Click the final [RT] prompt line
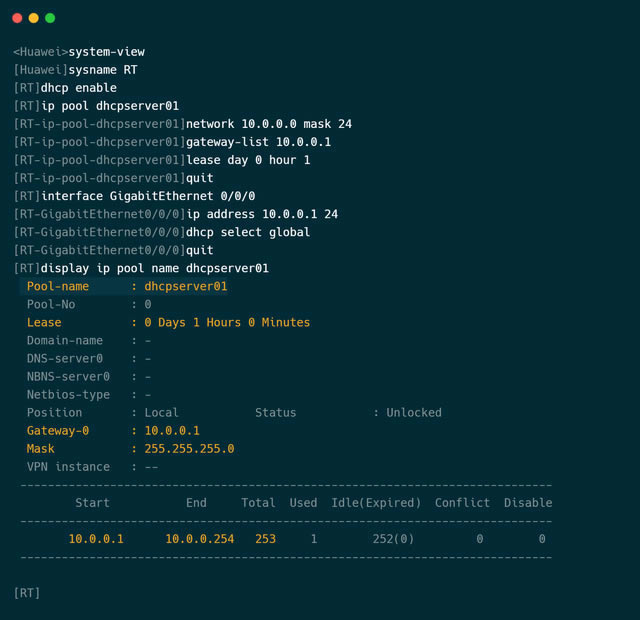Screen dimensions: 640x620 tap(27, 593)
